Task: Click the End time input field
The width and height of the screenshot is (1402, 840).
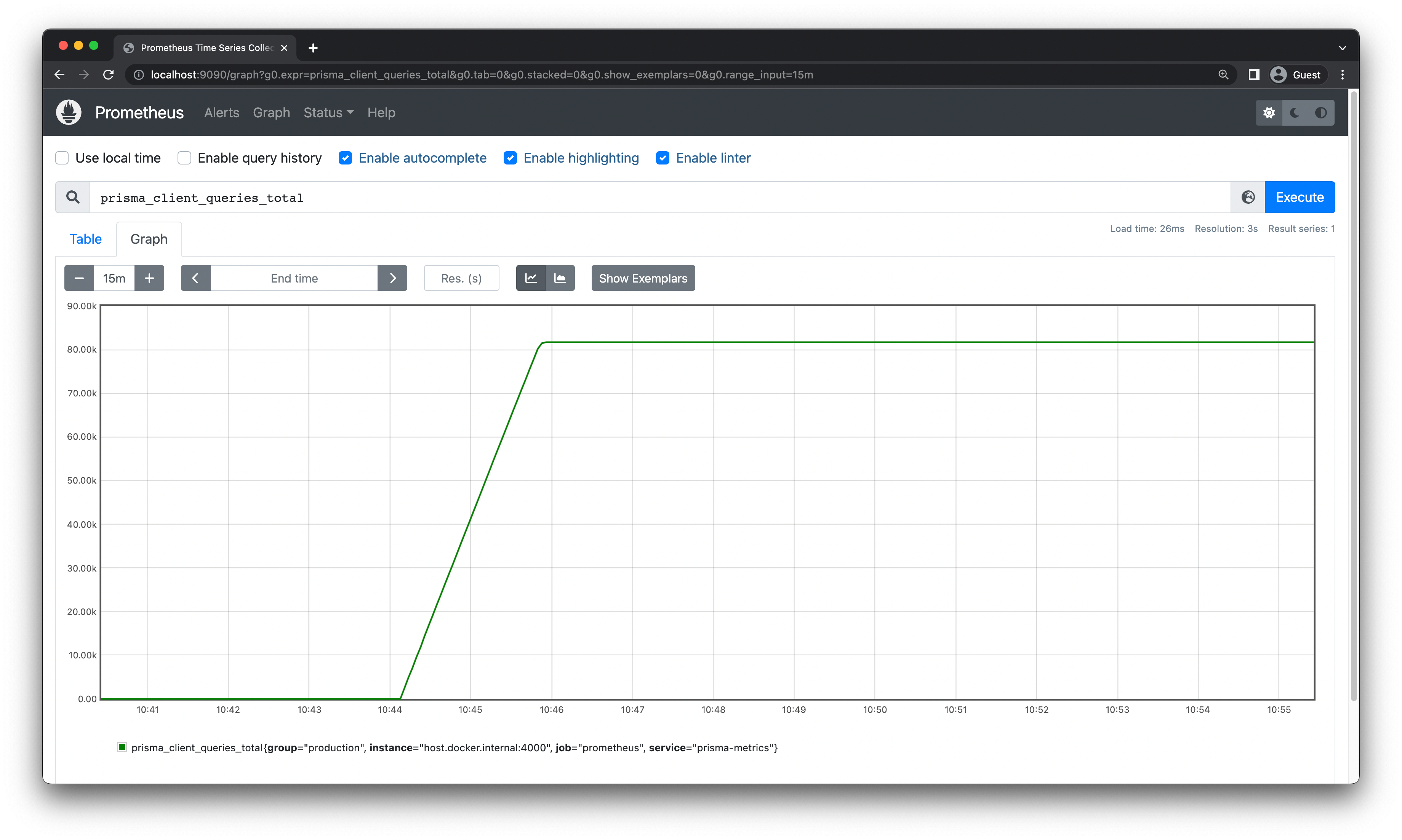Action: click(x=294, y=278)
